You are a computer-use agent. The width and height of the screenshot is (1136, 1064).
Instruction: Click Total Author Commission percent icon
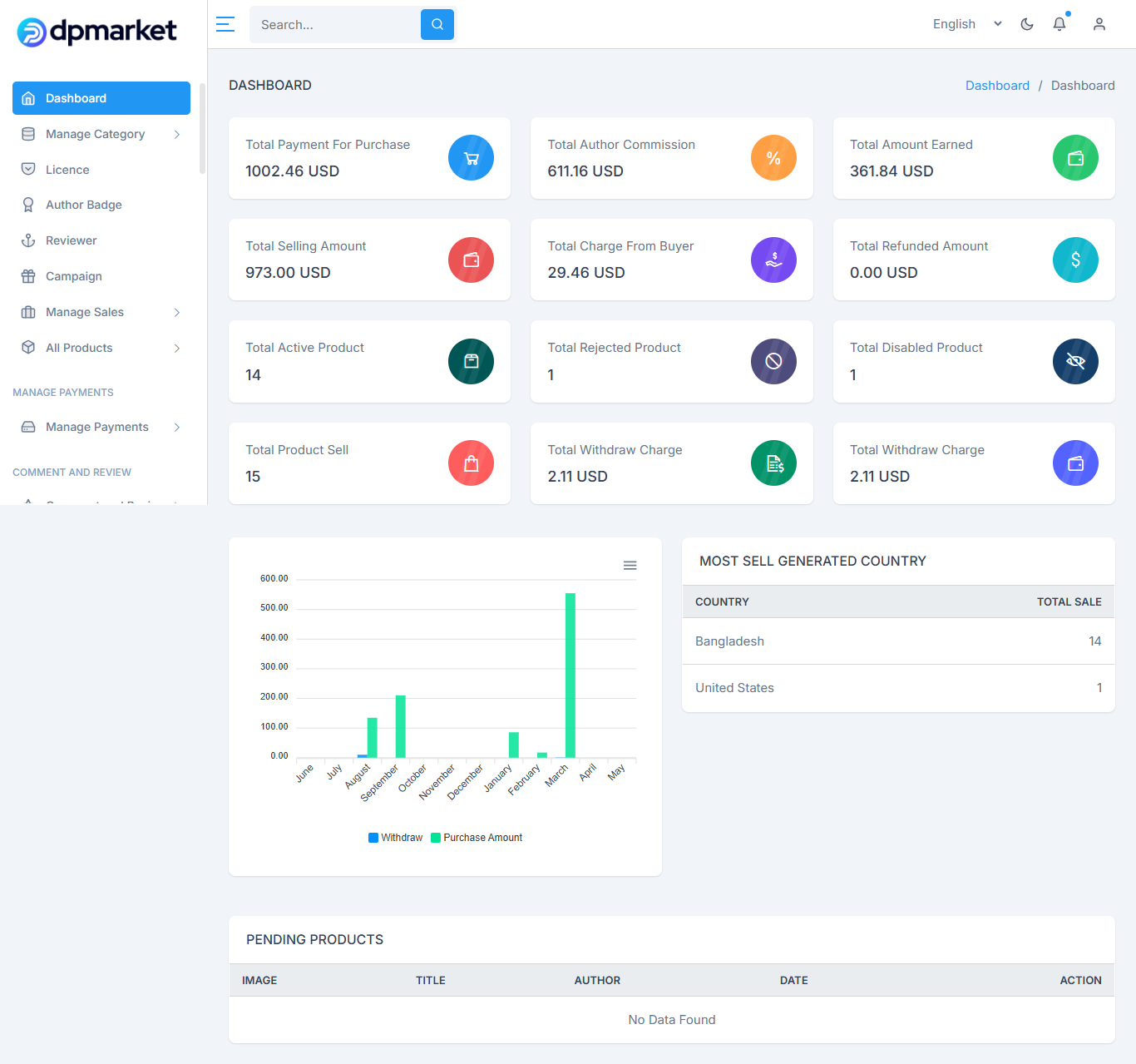[x=773, y=158]
